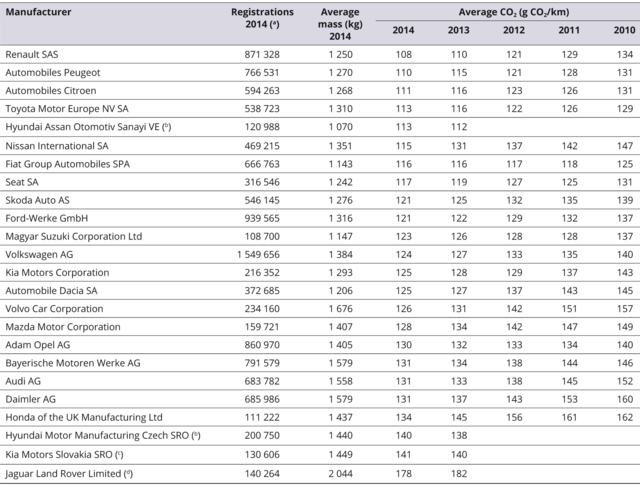640x489 pixels.
Task: Select Honda of the UK Manufacturing Ltd
Action: (84, 417)
